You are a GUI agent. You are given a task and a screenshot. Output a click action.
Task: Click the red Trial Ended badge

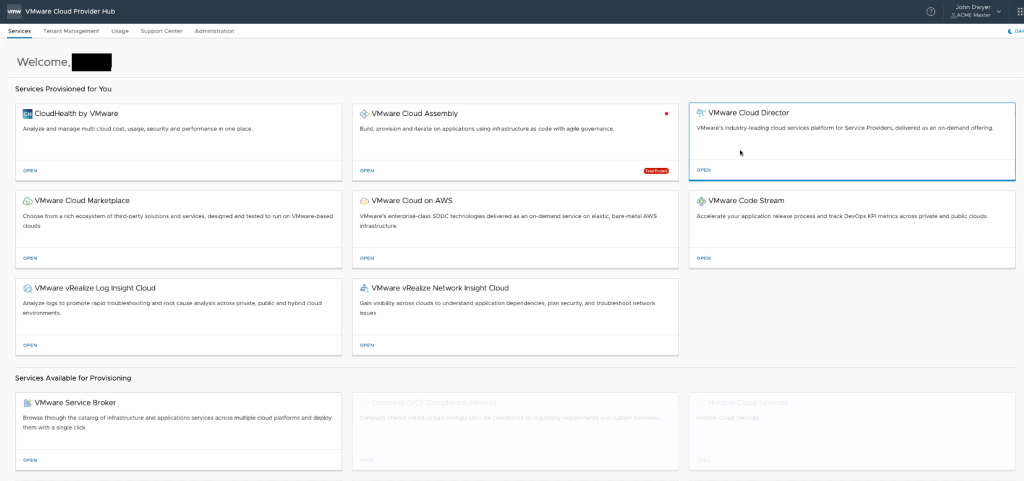pyautogui.click(x=656, y=170)
